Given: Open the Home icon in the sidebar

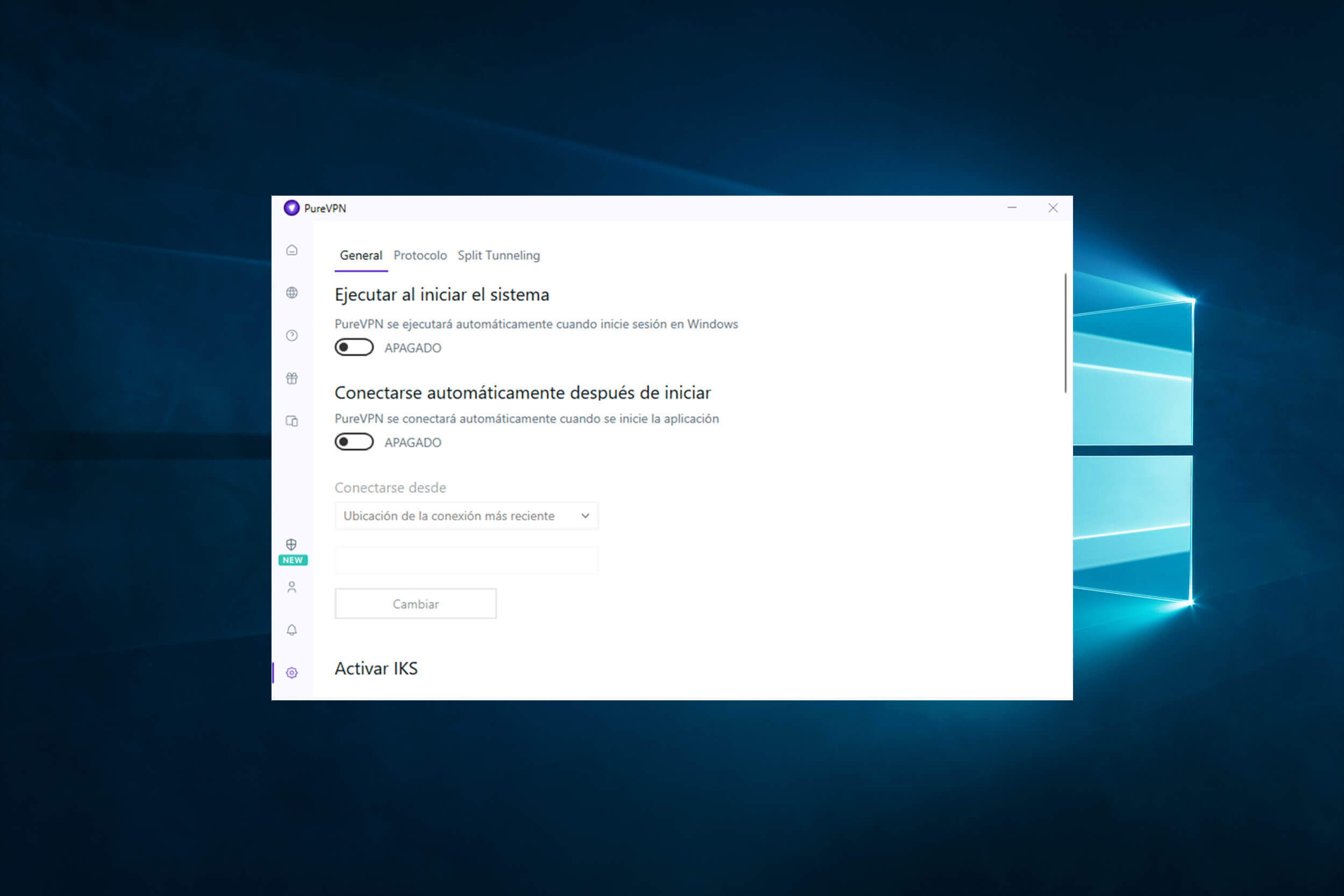Looking at the screenshot, I should (x=291, y=250).
